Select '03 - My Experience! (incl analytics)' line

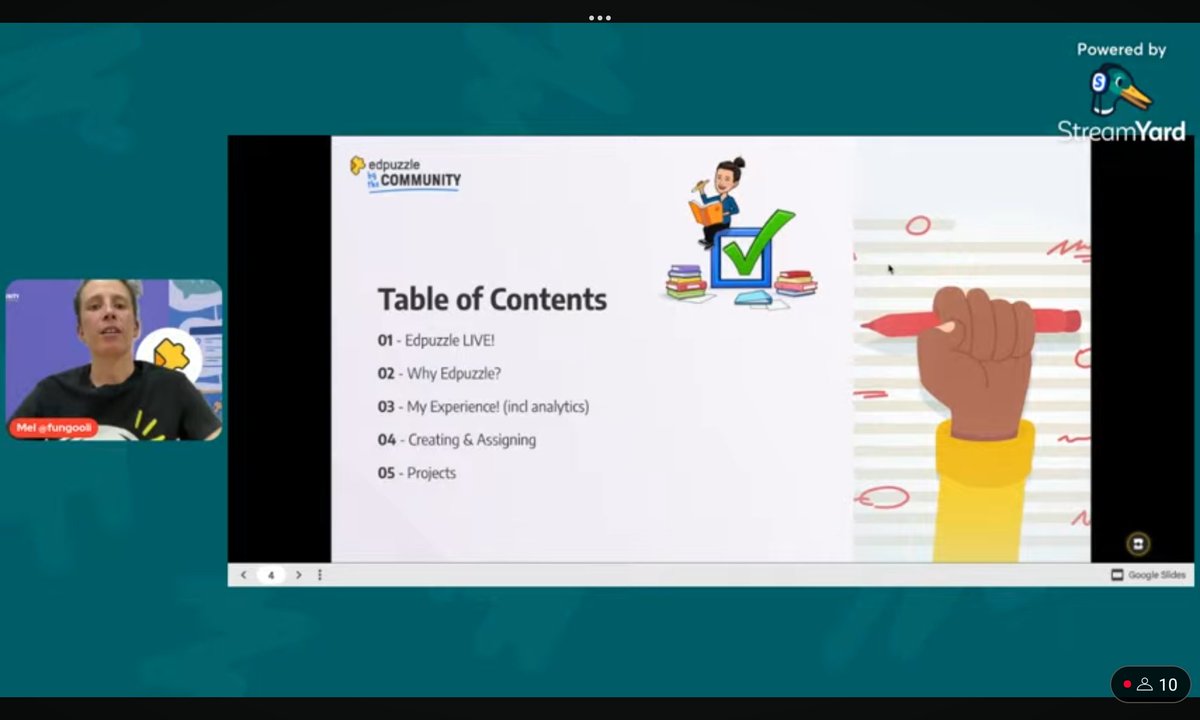(483, 407)
